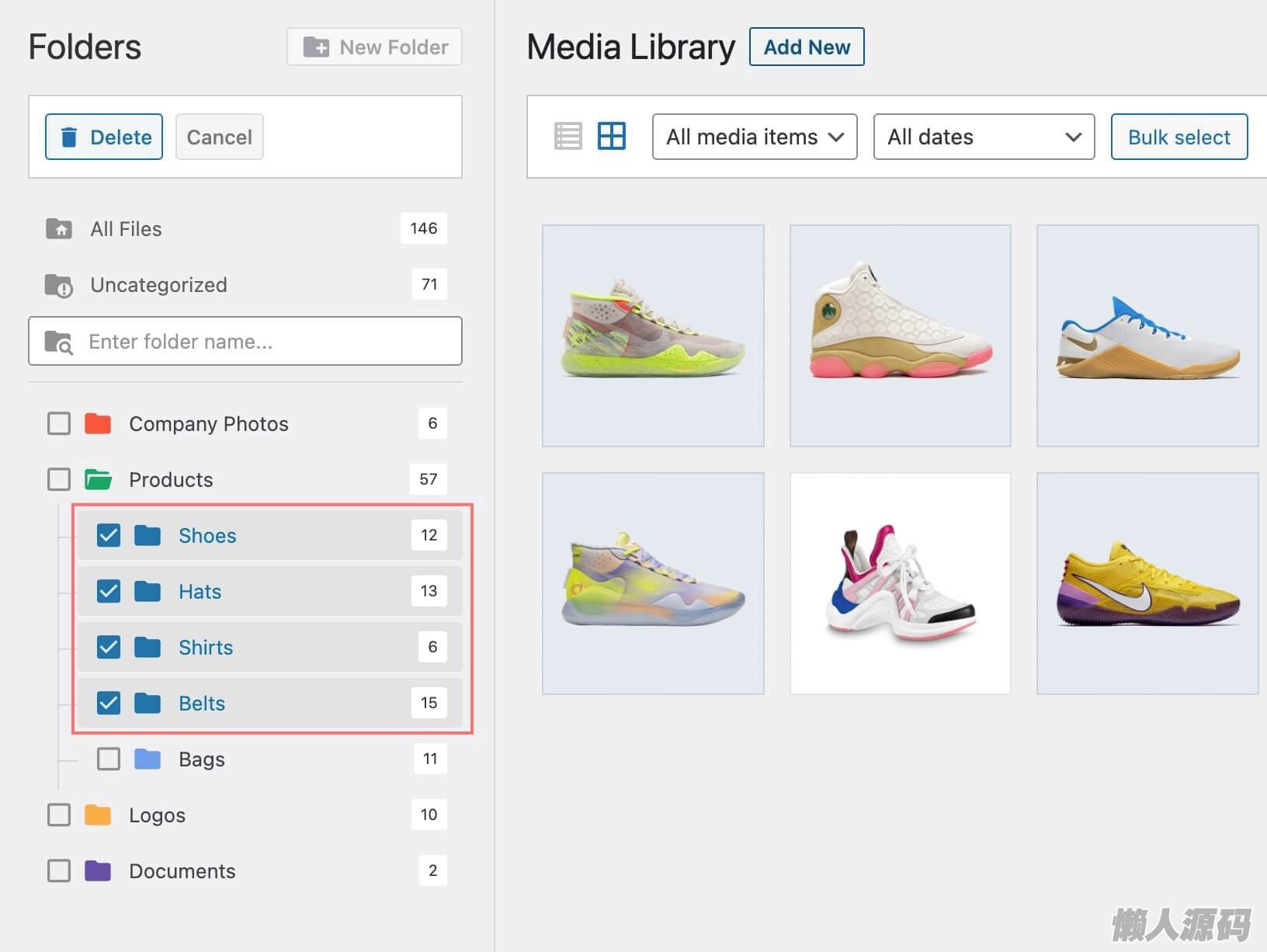Click the orange Logos folder icon

98,815
